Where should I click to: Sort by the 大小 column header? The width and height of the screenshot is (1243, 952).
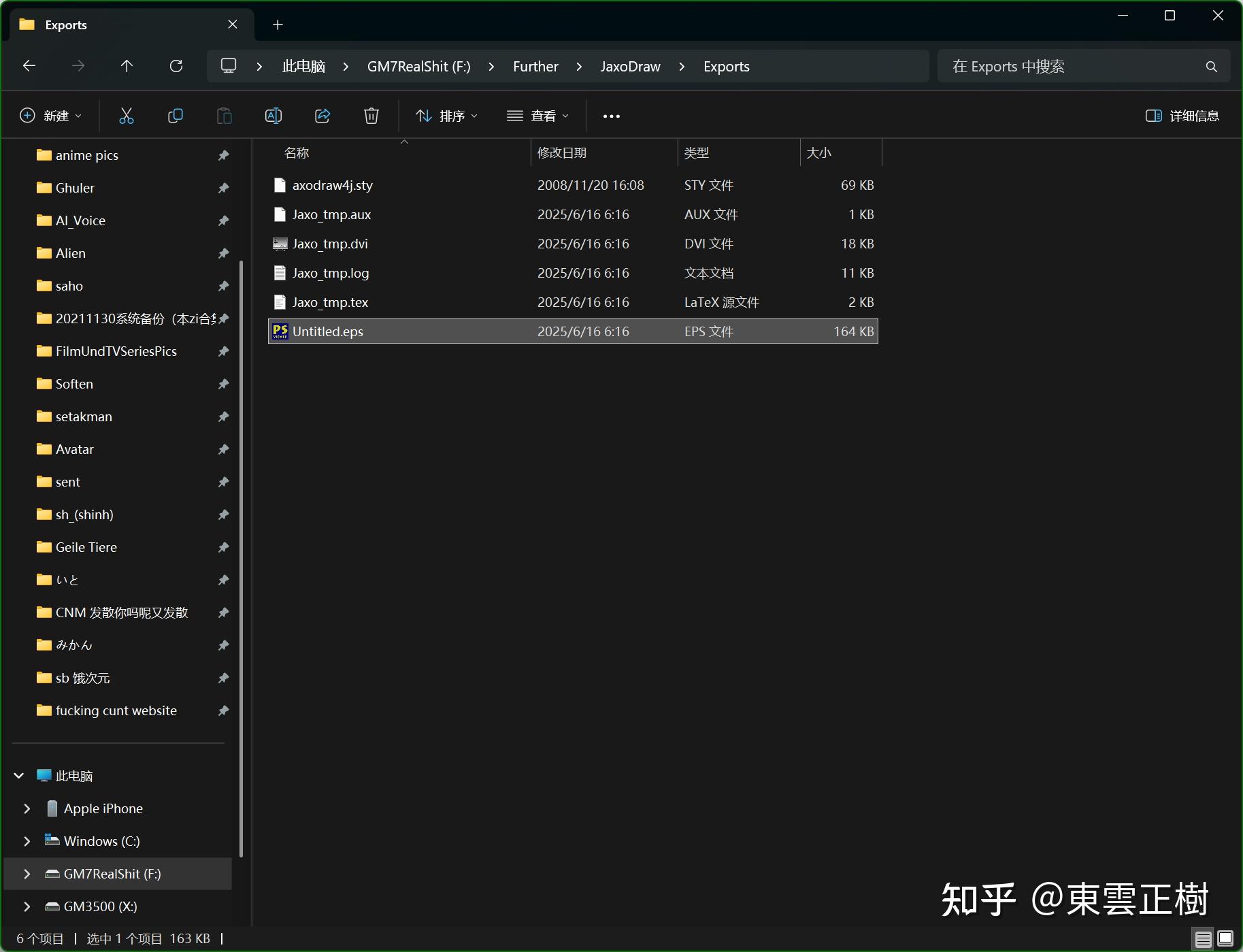click(842, 153)
